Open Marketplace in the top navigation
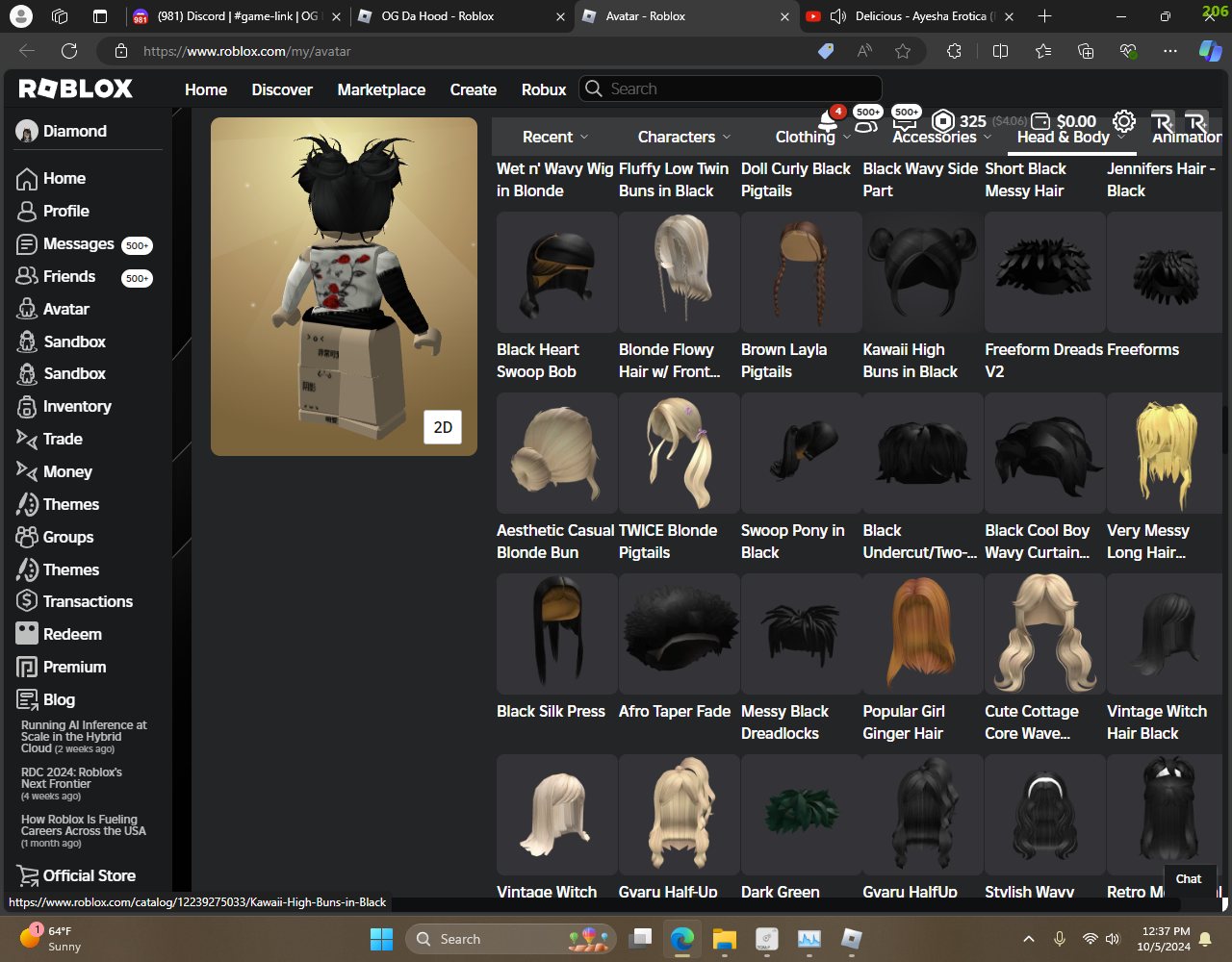 (381, 89)
